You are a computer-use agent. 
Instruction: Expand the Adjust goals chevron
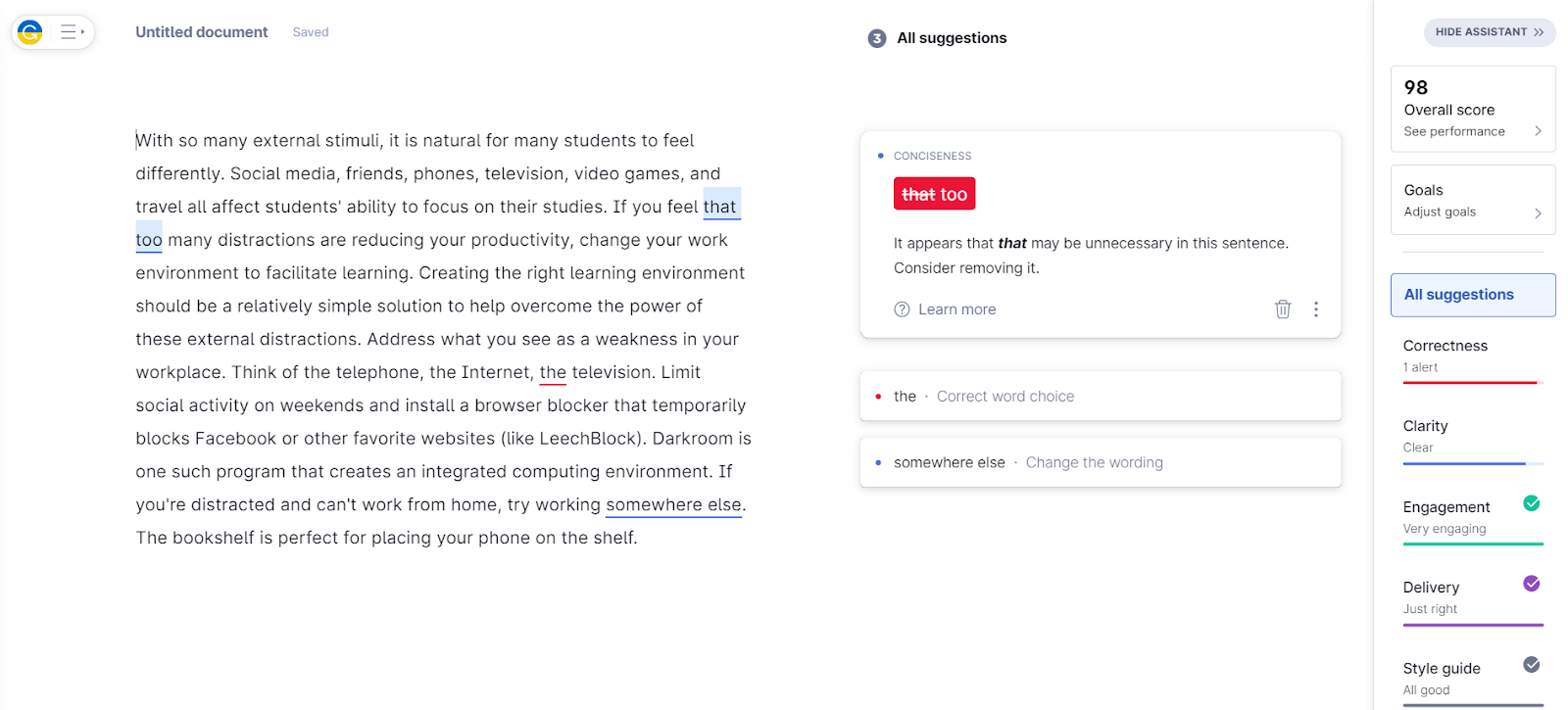(1538, 213)
